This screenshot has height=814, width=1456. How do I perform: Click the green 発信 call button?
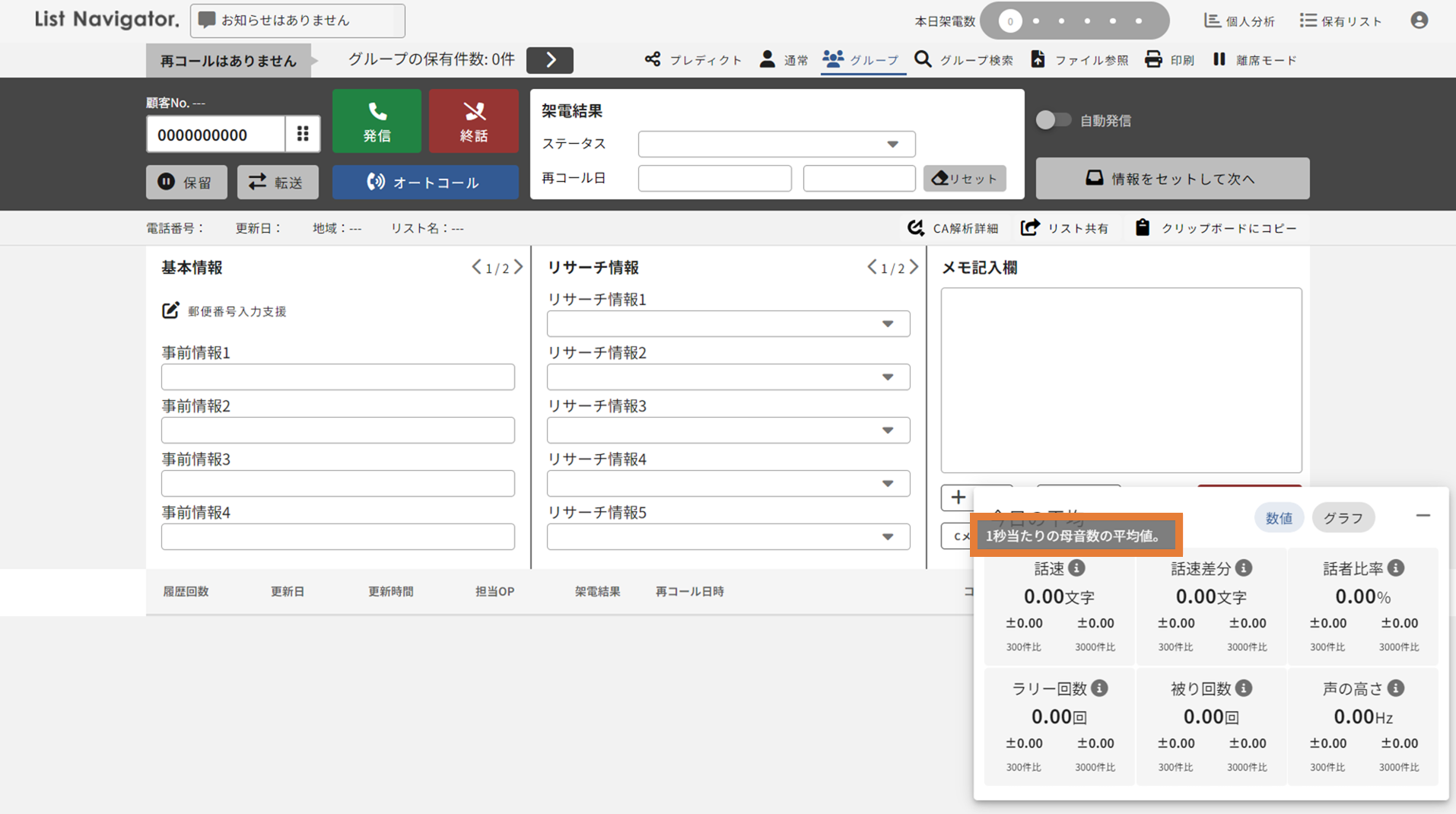377,121
